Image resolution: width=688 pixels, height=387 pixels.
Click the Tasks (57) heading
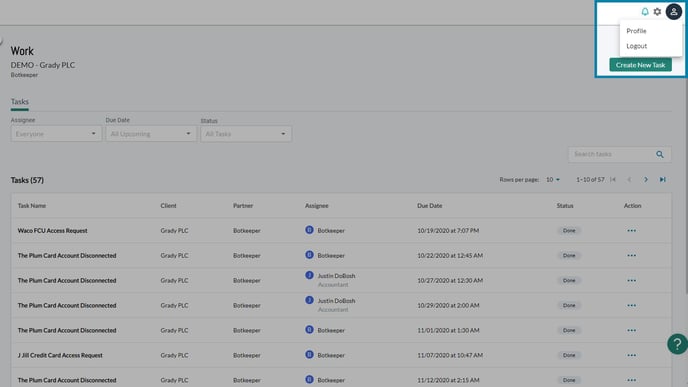[27, 180]
